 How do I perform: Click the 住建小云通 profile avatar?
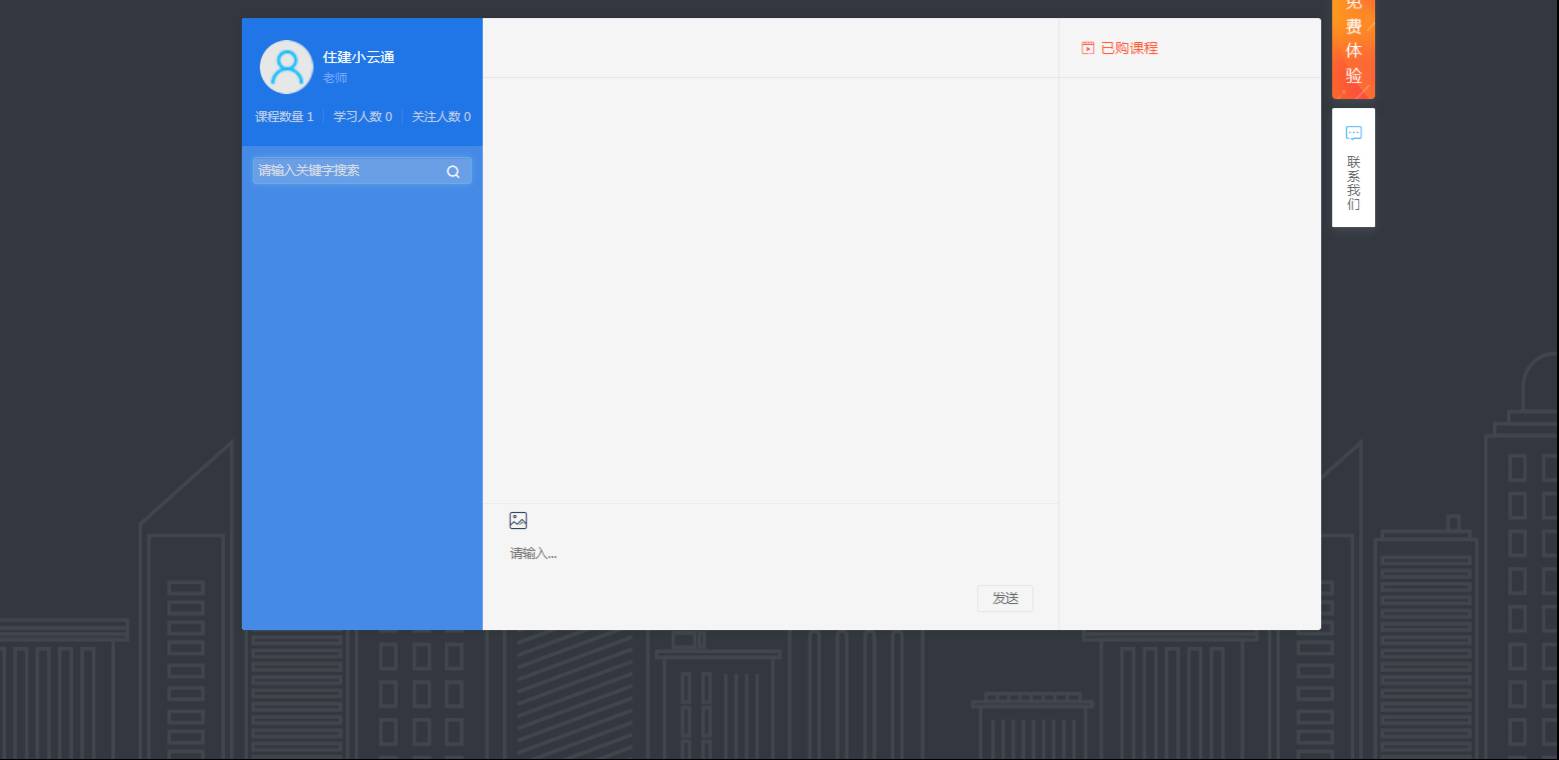pos(286,67)
